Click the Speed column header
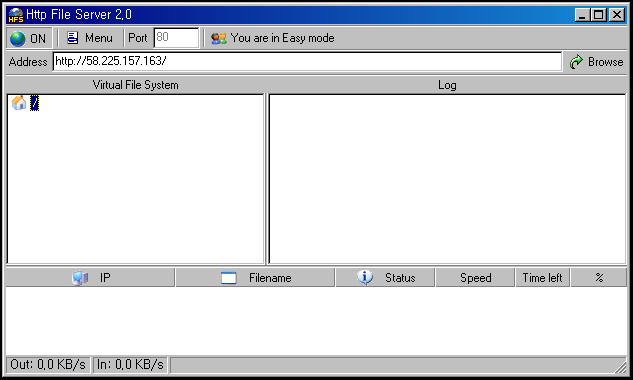This screenshot has width=633, height=380. click(x=475, y=278)
